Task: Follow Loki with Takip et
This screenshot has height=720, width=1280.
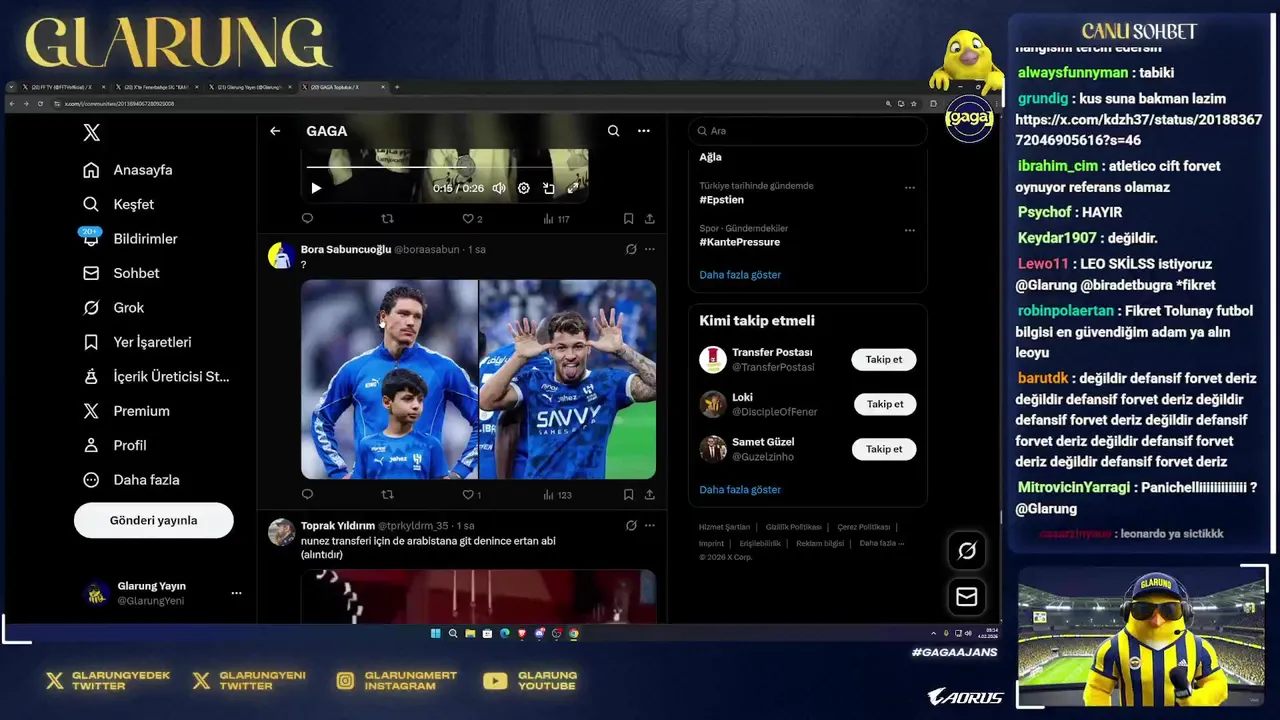Action: pyautogui.click(x=885, y=404)
